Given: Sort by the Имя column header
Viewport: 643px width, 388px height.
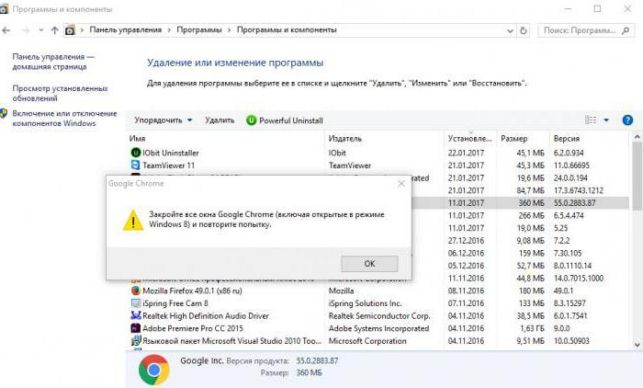Looking at the screenshot, I should 225,139.
